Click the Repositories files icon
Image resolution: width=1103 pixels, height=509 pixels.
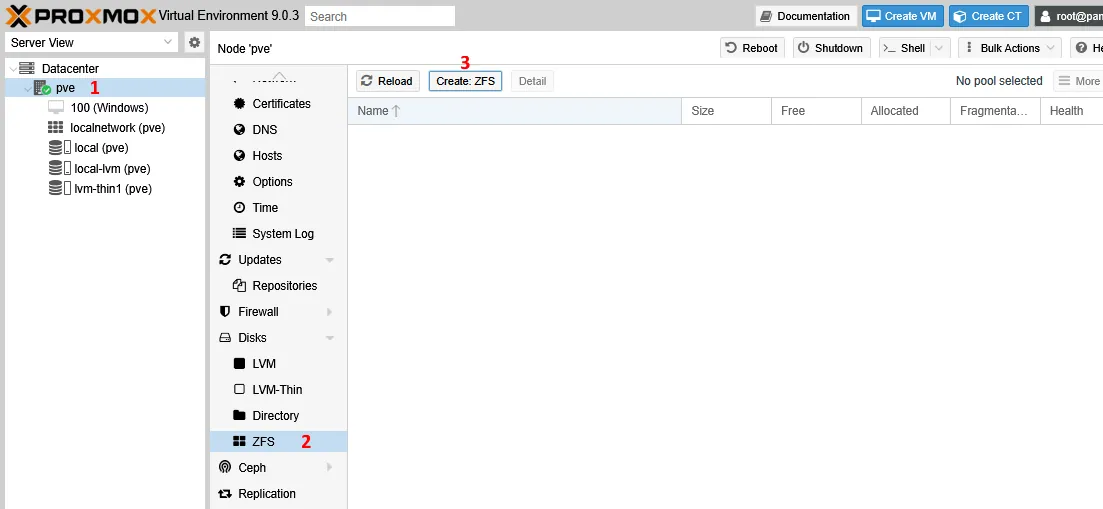pos(239,285)
